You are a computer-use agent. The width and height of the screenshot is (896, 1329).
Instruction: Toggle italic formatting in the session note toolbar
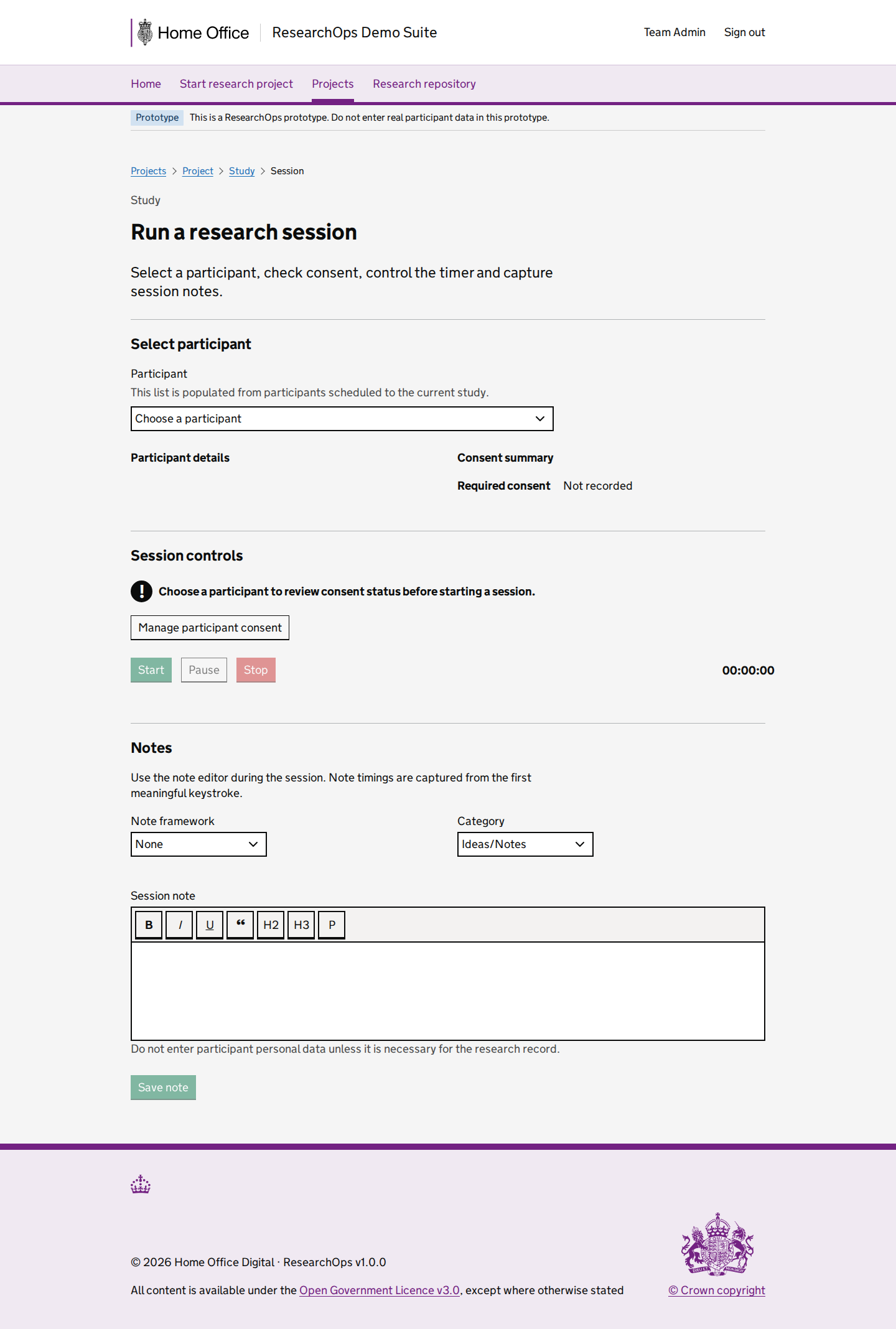pyautogui.click(x=180, y=925)
